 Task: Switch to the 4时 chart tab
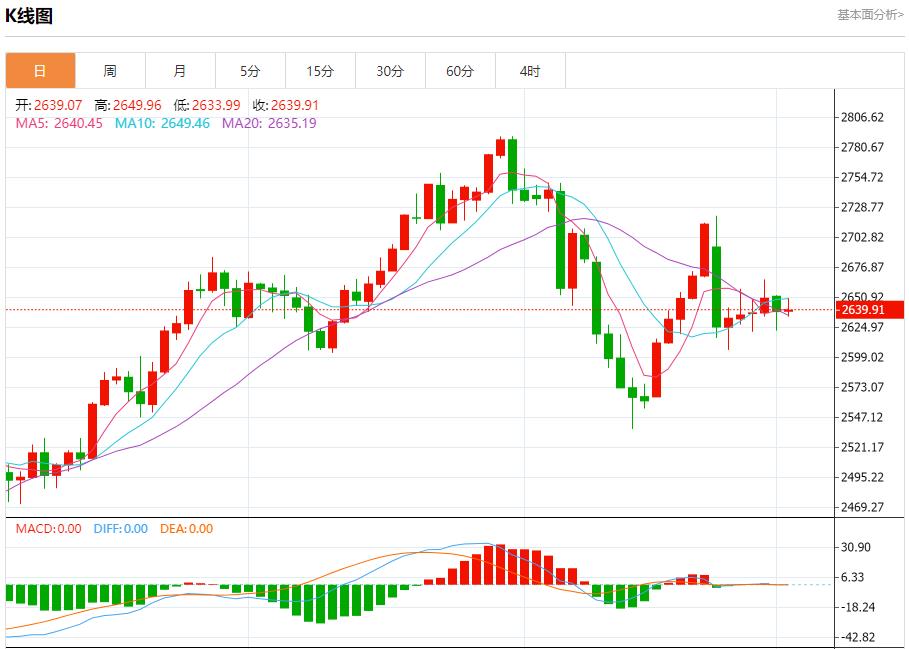[530, 71]
